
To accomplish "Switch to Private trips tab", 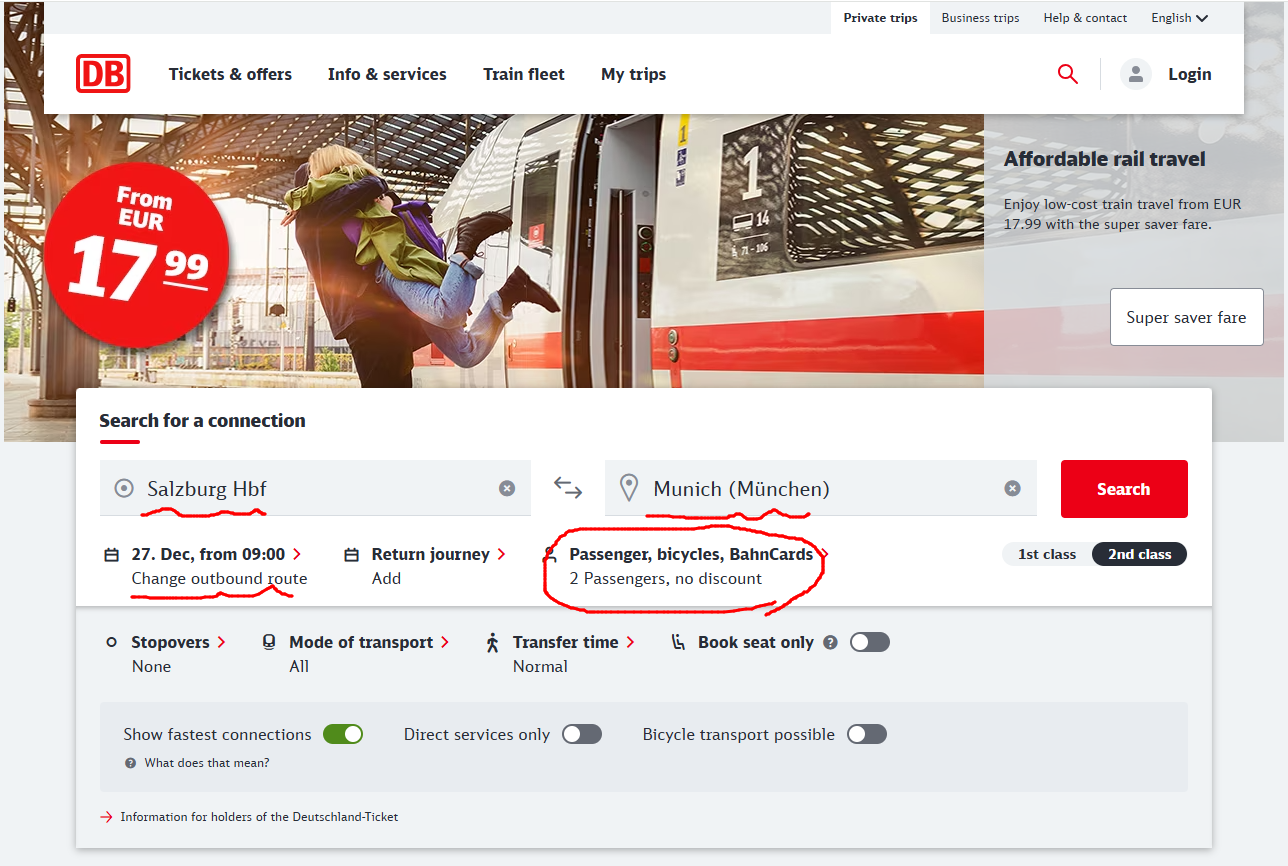I will point(881,18).
